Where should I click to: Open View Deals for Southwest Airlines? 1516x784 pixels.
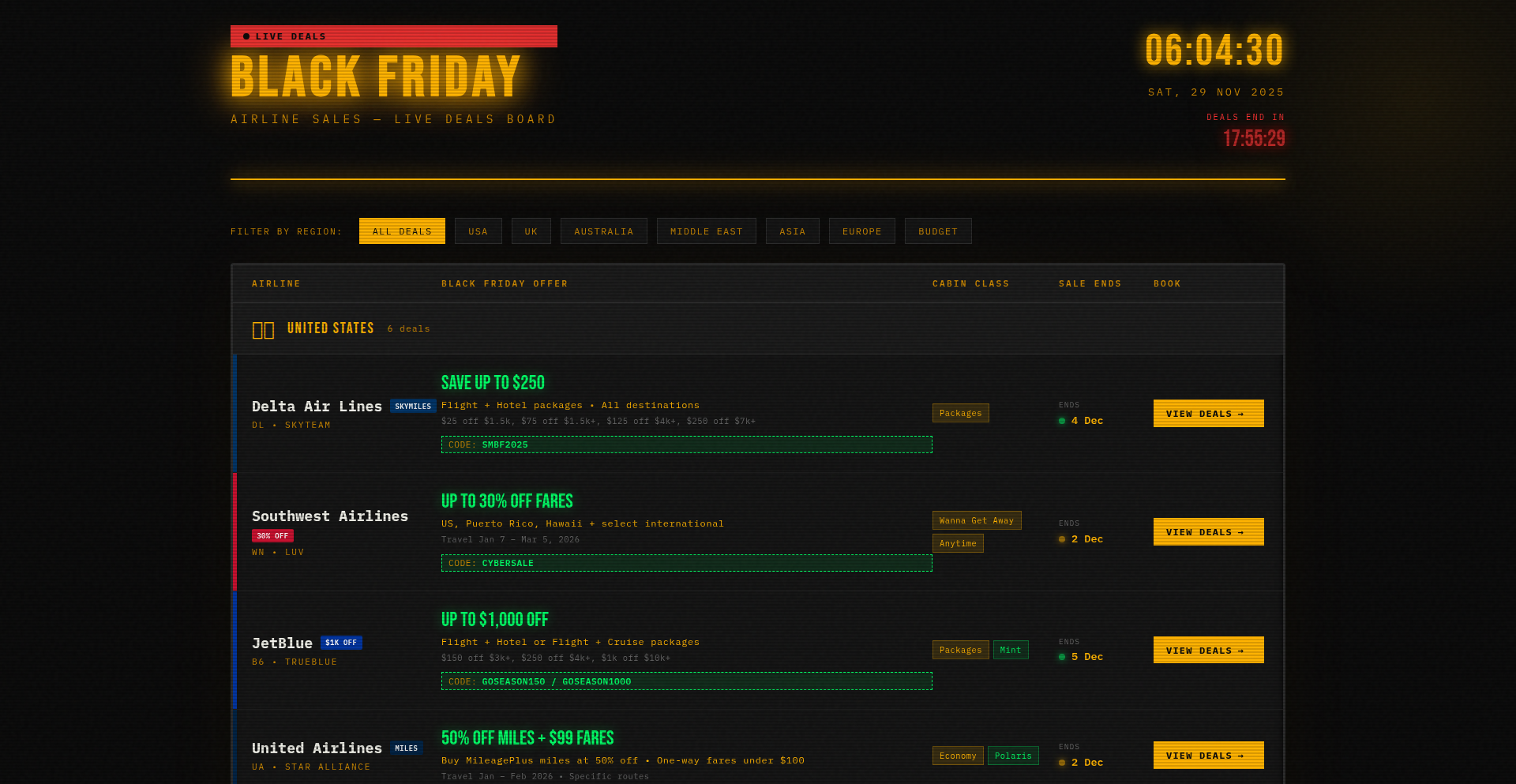(x=1209, y=532)
